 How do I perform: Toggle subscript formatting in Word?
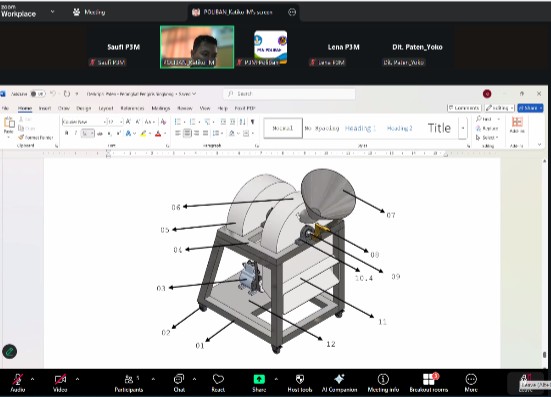point(110,134)
